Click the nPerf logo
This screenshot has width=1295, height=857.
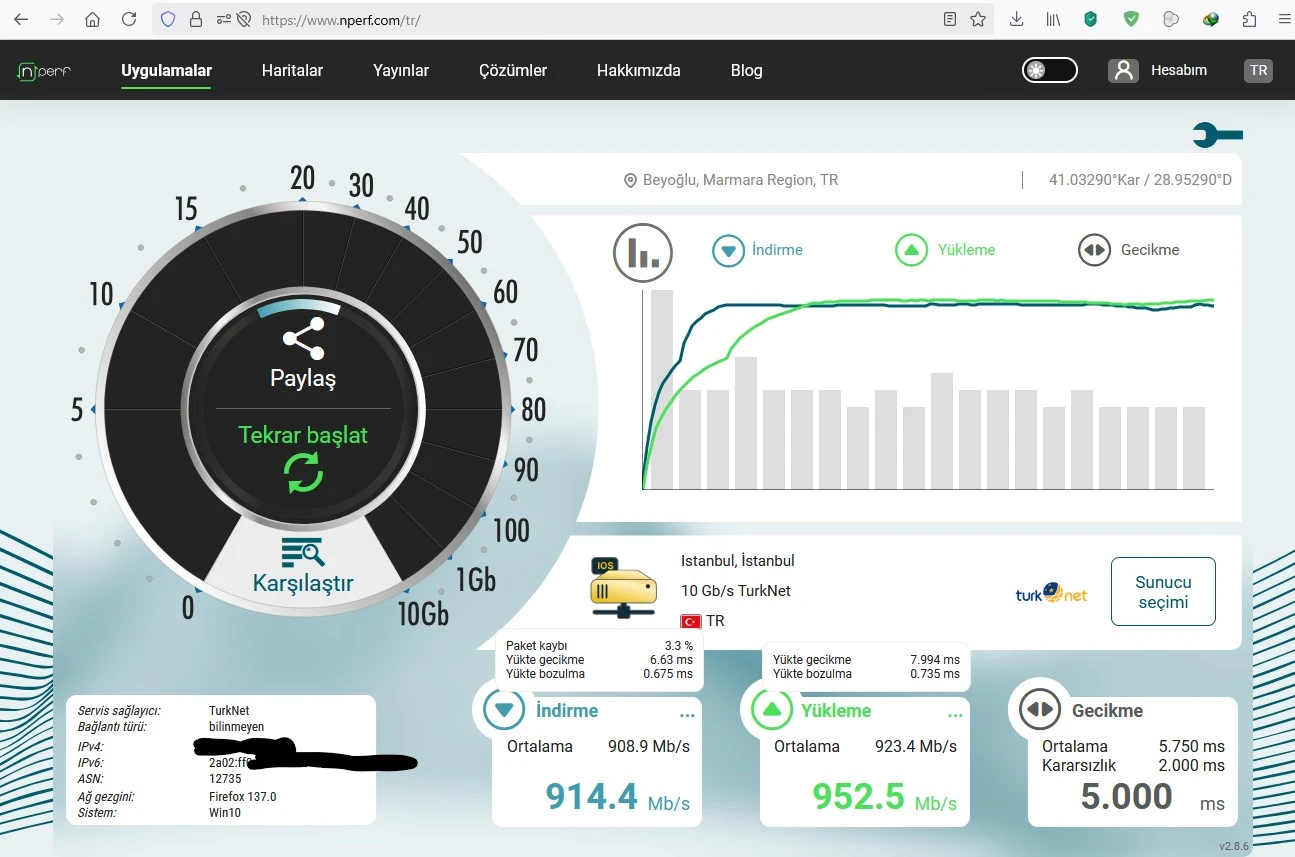tap(44, 71)
